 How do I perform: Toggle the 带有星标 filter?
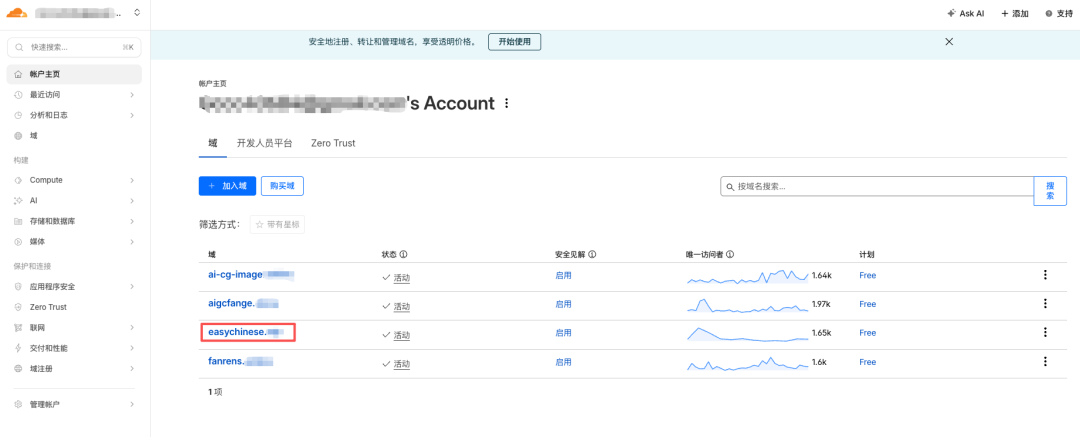[x=278, y=225]
